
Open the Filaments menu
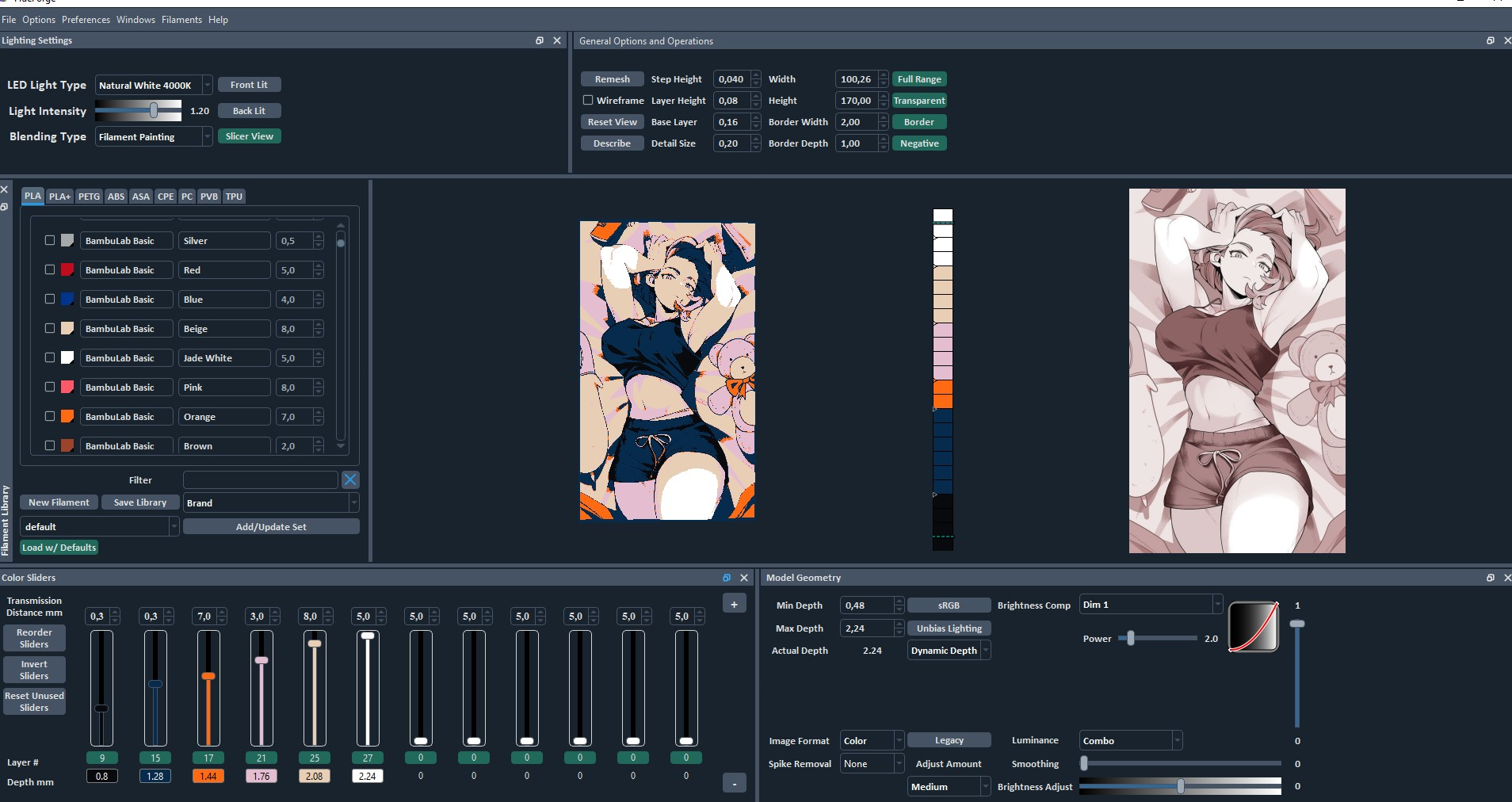tap(181, 19)
